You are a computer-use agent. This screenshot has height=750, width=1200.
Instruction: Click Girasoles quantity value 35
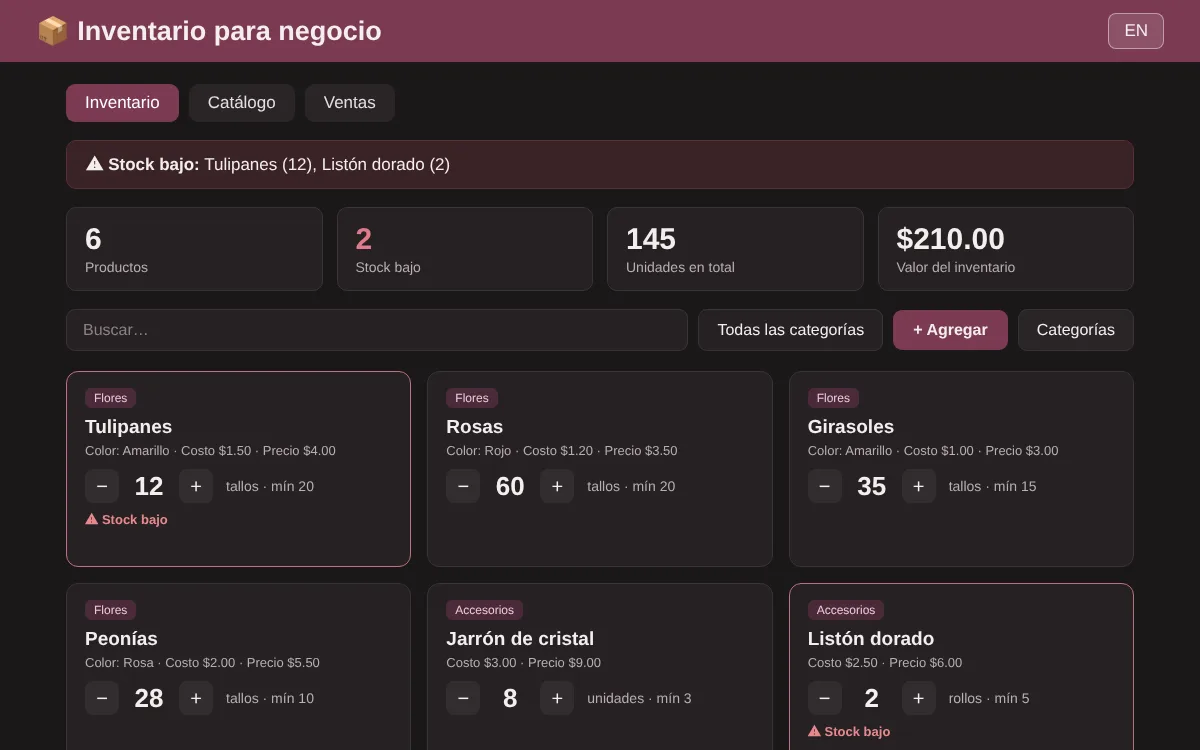click(872, 486)
